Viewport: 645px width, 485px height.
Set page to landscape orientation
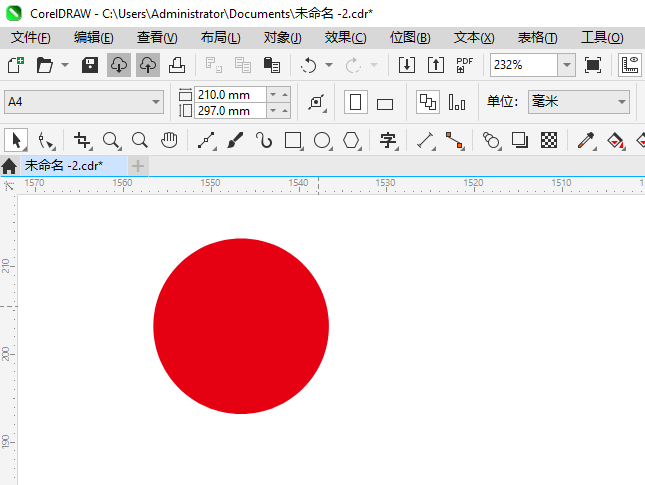(385, 104)
